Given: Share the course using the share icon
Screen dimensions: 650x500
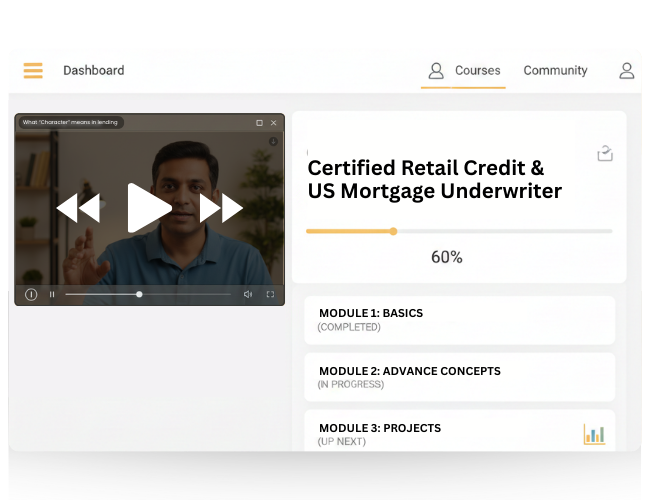Looking at the screenshot, I should (604, 153).
